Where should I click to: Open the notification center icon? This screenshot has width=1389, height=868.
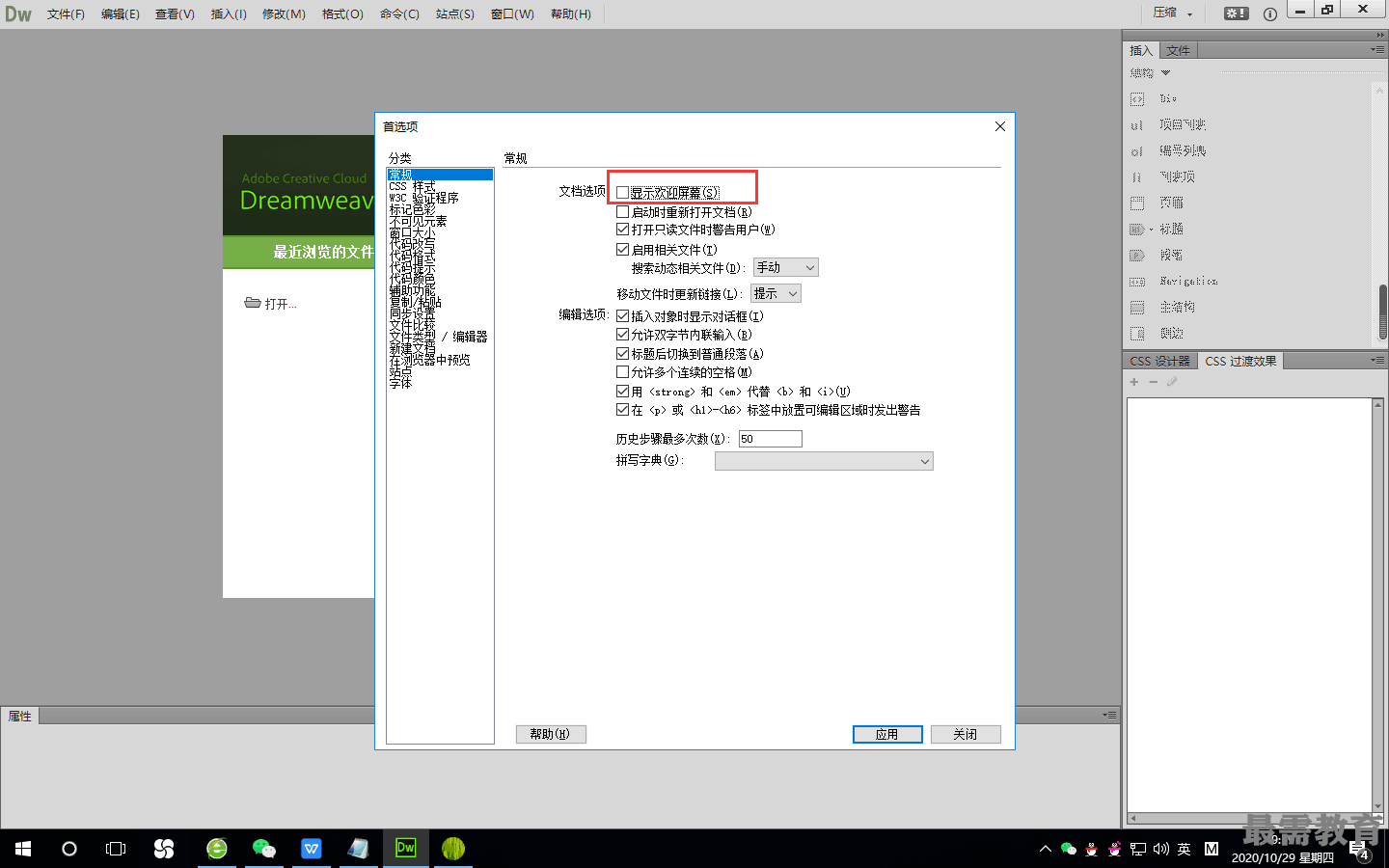click(1360, 851)
